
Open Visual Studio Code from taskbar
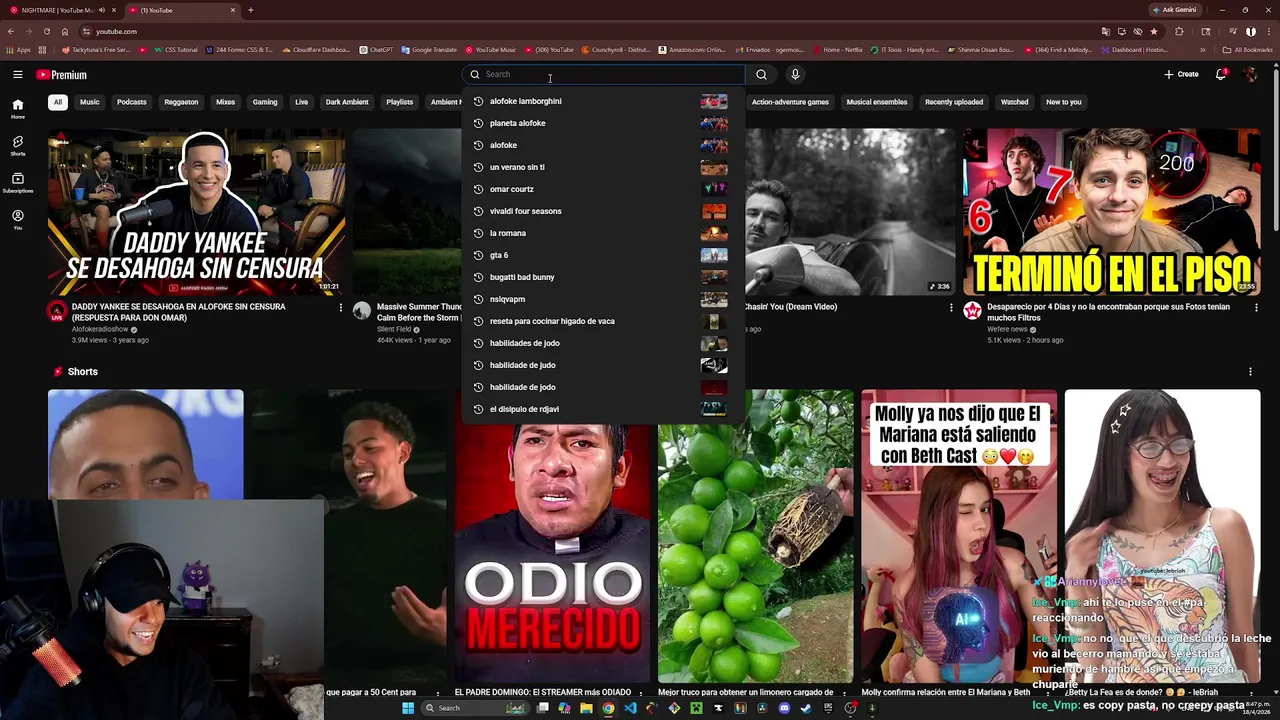[x=630, y=708]
